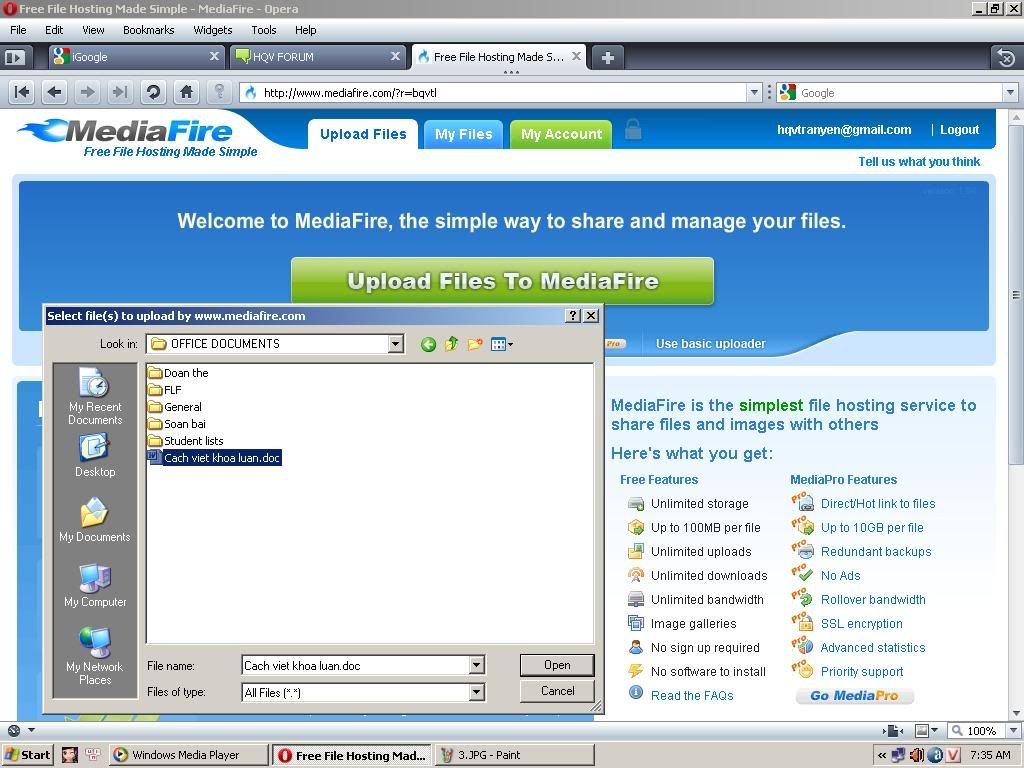Viewport: 1024px width, 768px height.
Task: Close the HQV FORUM tab
Action: pyautogui.click(x=395, y=57)
